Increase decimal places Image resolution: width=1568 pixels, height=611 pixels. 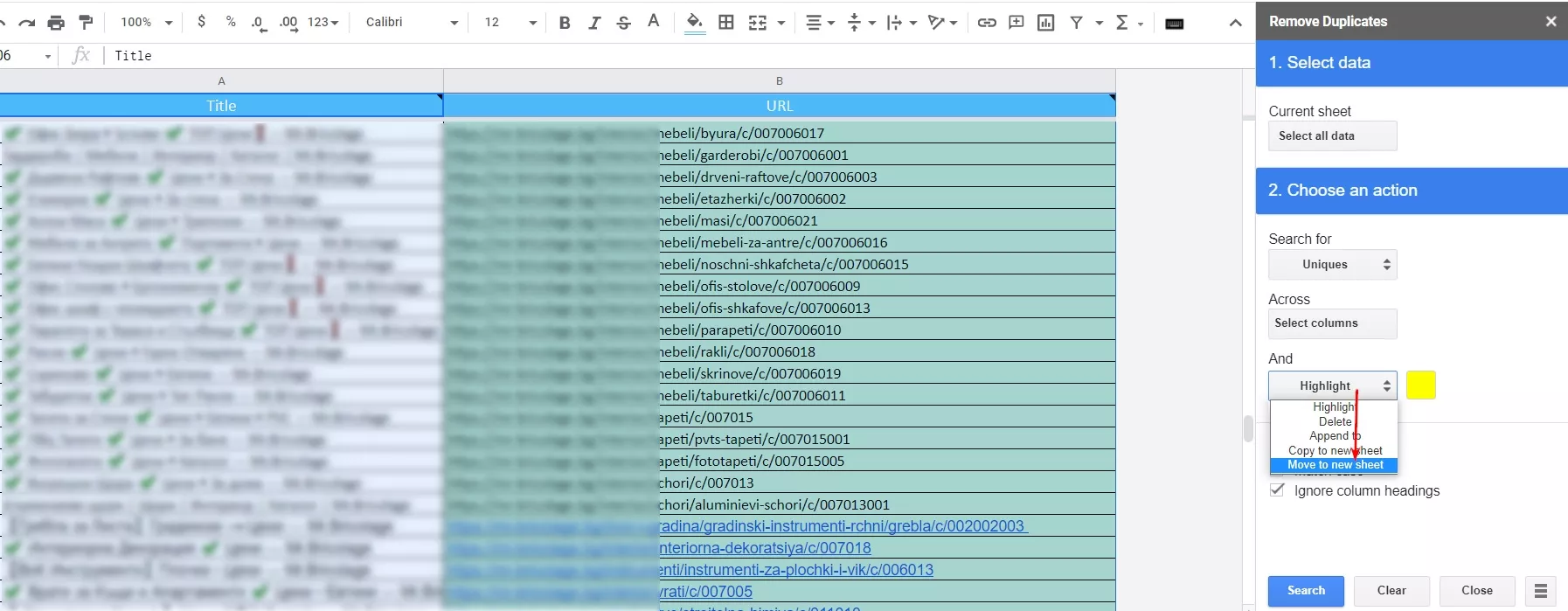pos(288,23)
